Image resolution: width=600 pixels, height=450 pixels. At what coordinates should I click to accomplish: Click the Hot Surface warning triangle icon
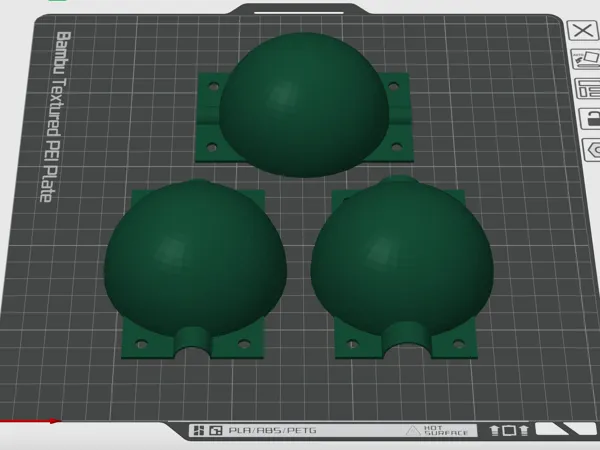[x=412, y=431]
